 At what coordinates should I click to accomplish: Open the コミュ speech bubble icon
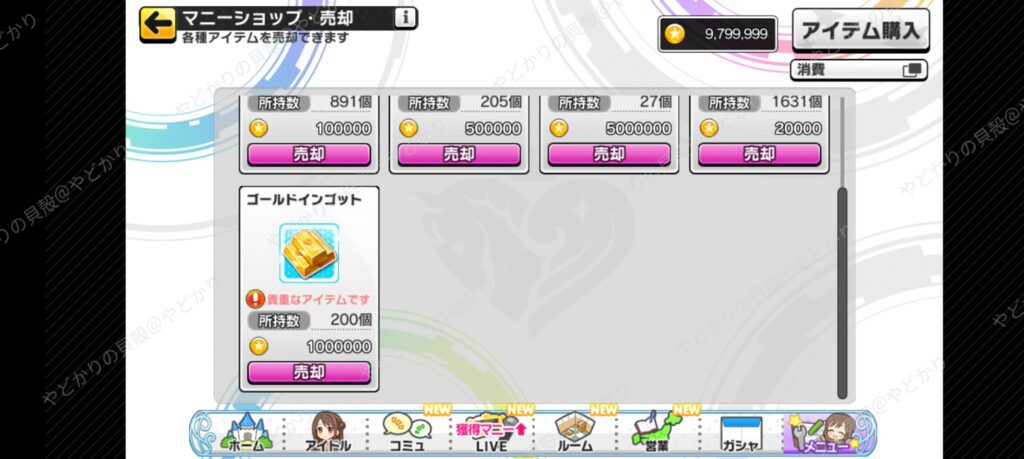click(408, 434)
